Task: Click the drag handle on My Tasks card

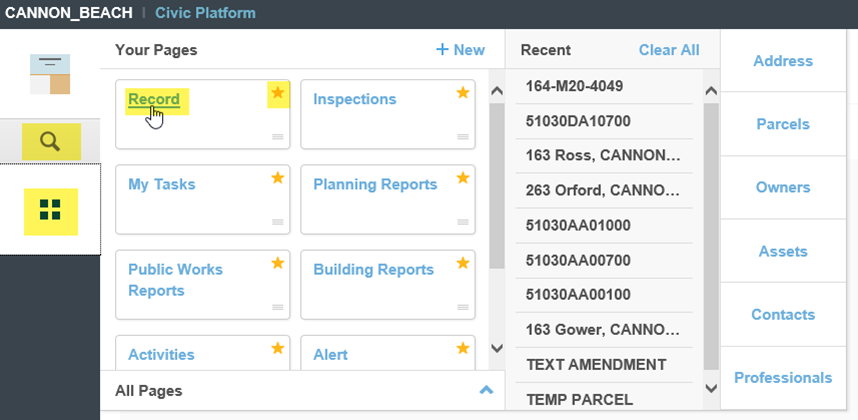Action: point(277,222)
